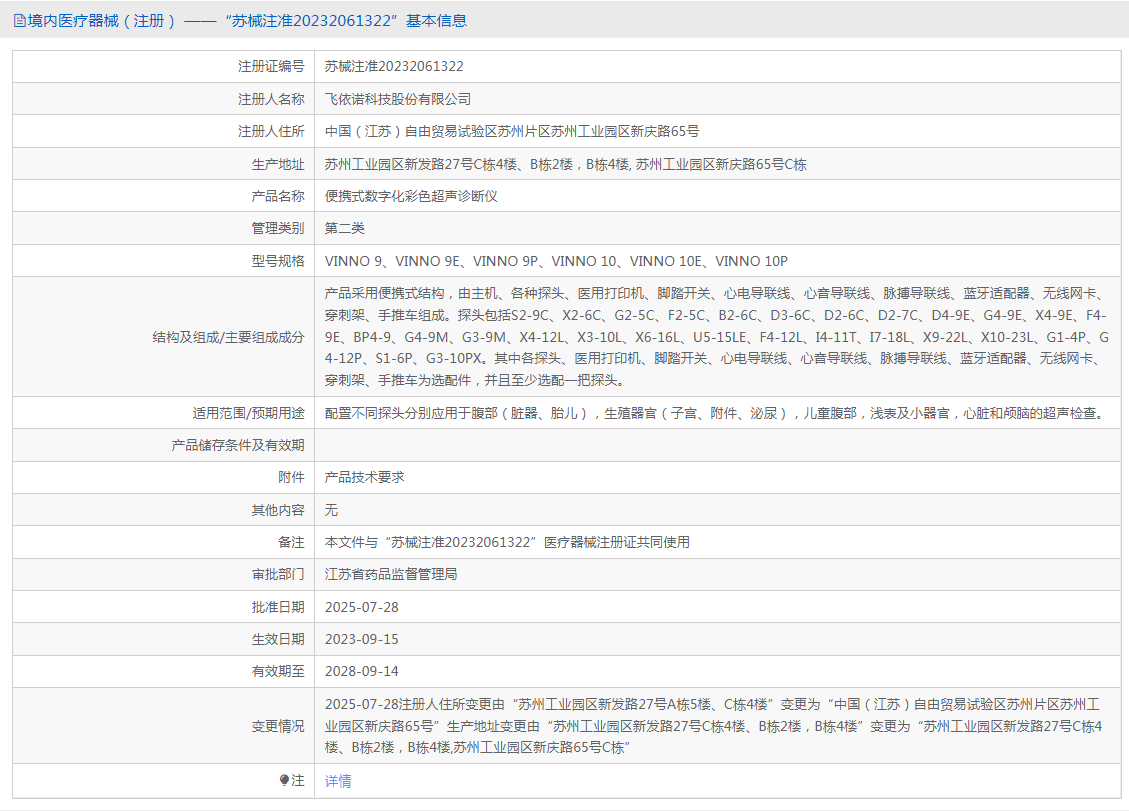Select company name 飞依诺科技股份有限公司
The height and width of the screenshot is (811, 1129).
click(x=397, y=99)
